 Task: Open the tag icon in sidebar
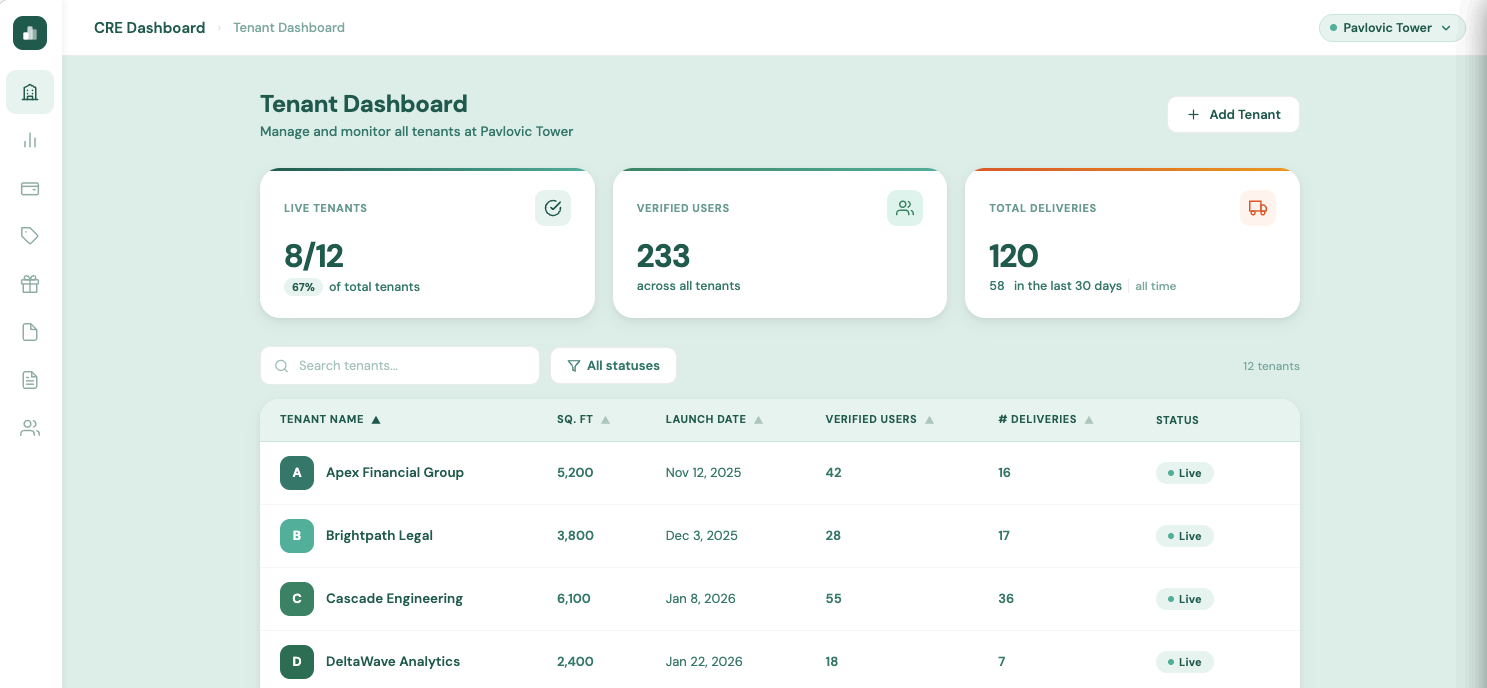(30, 236)
